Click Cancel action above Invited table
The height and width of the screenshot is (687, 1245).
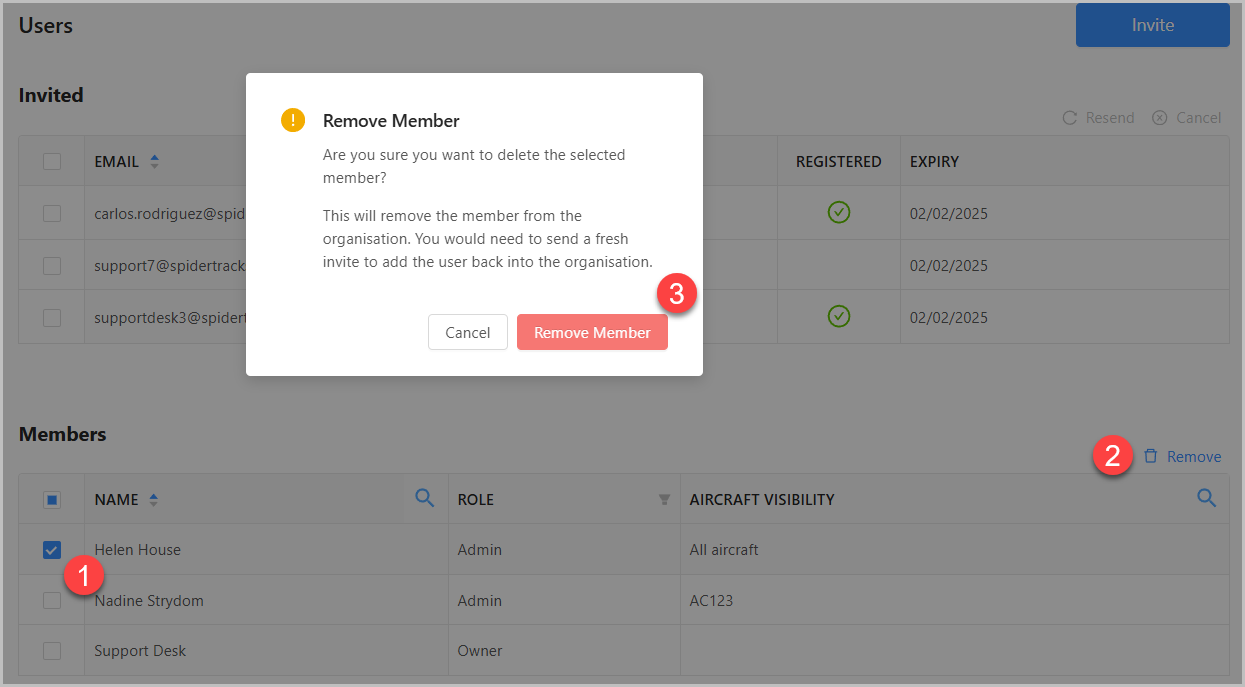[x=1198, y=118]
